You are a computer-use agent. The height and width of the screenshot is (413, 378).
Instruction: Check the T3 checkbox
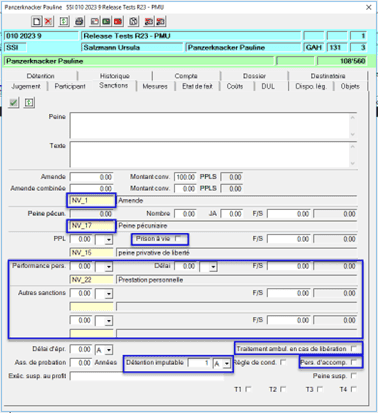[320, 389]
